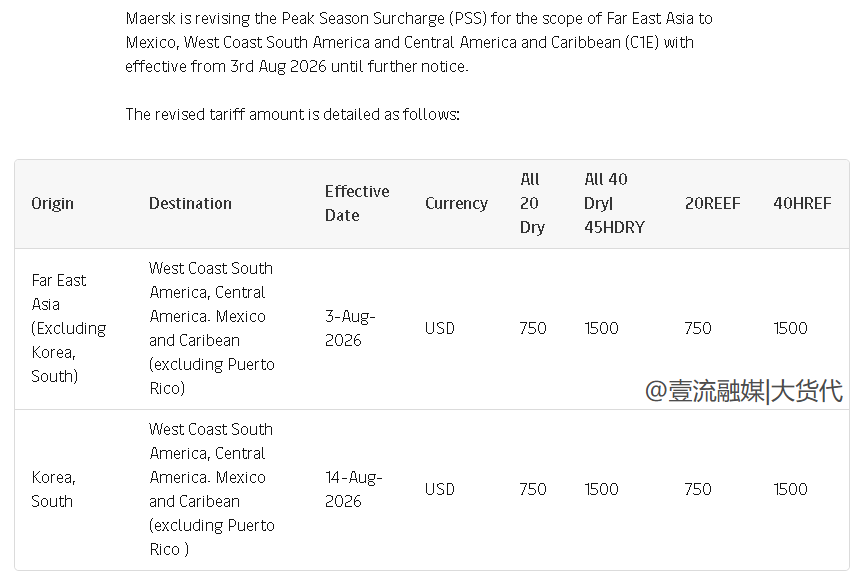This screenshot has width=860, height=578.
Task: Click the watermark text 壹流融媒|大货代
Action: coord(744,391)
